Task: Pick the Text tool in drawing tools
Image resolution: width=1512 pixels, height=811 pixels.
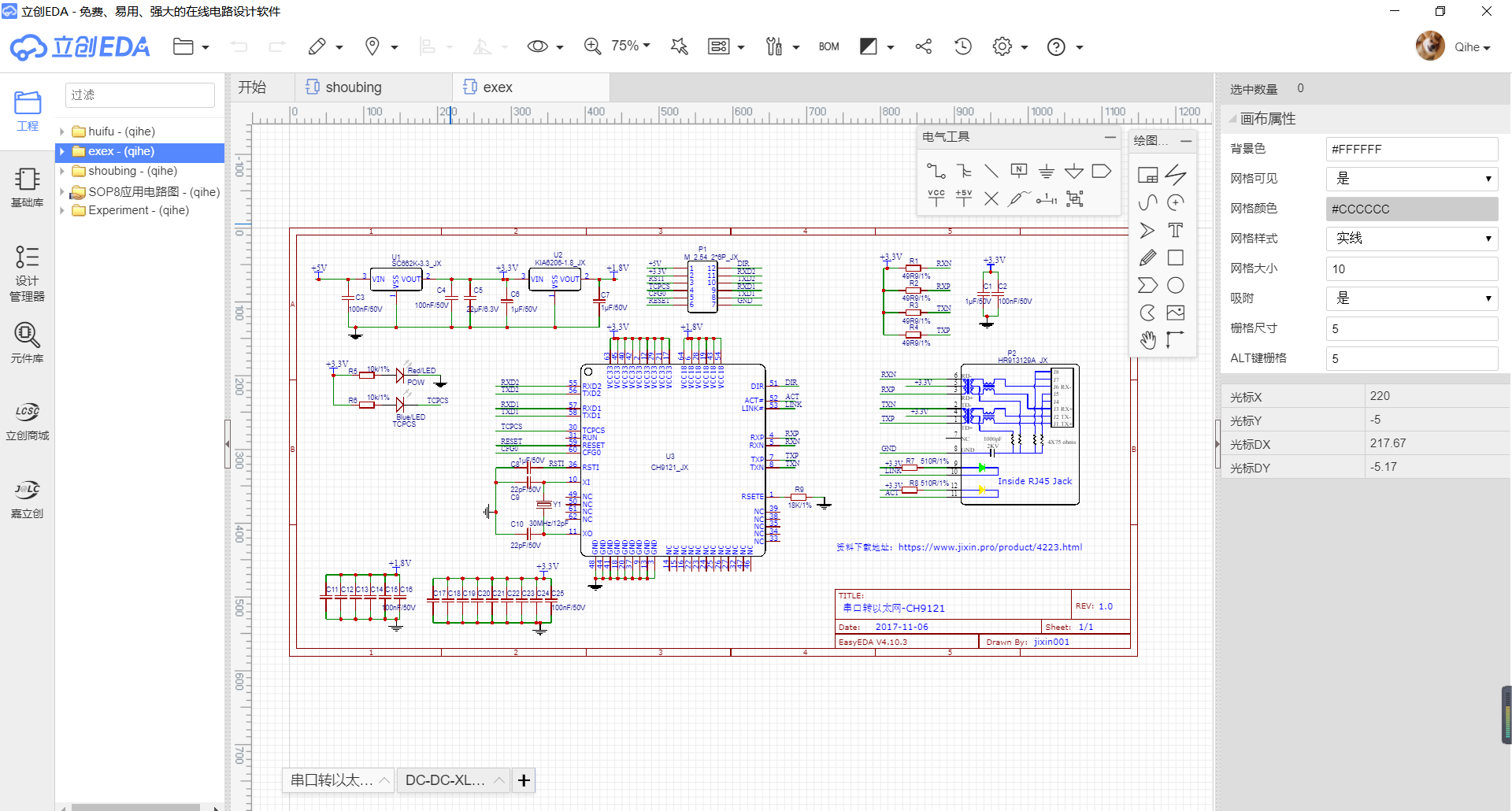Action: pos(1175,230)
